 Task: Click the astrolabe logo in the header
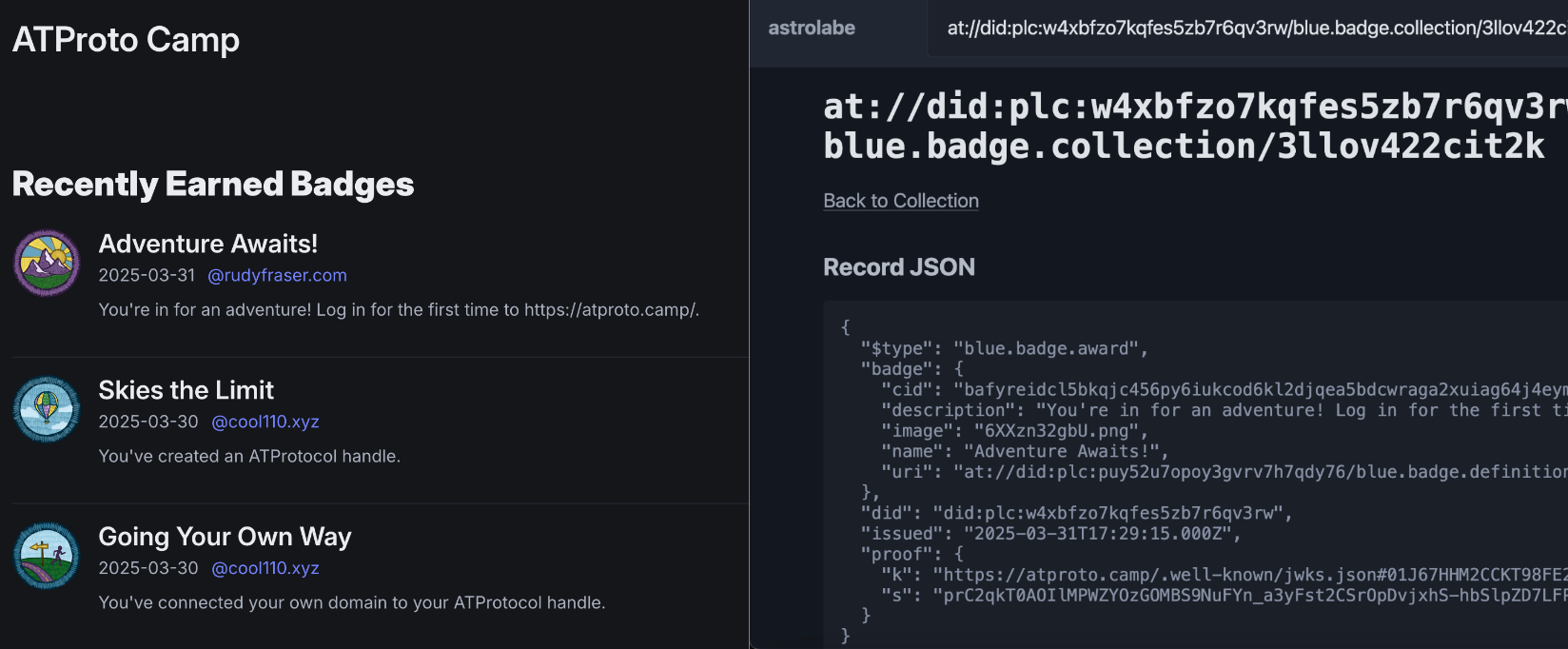click(x=812, y=29)
